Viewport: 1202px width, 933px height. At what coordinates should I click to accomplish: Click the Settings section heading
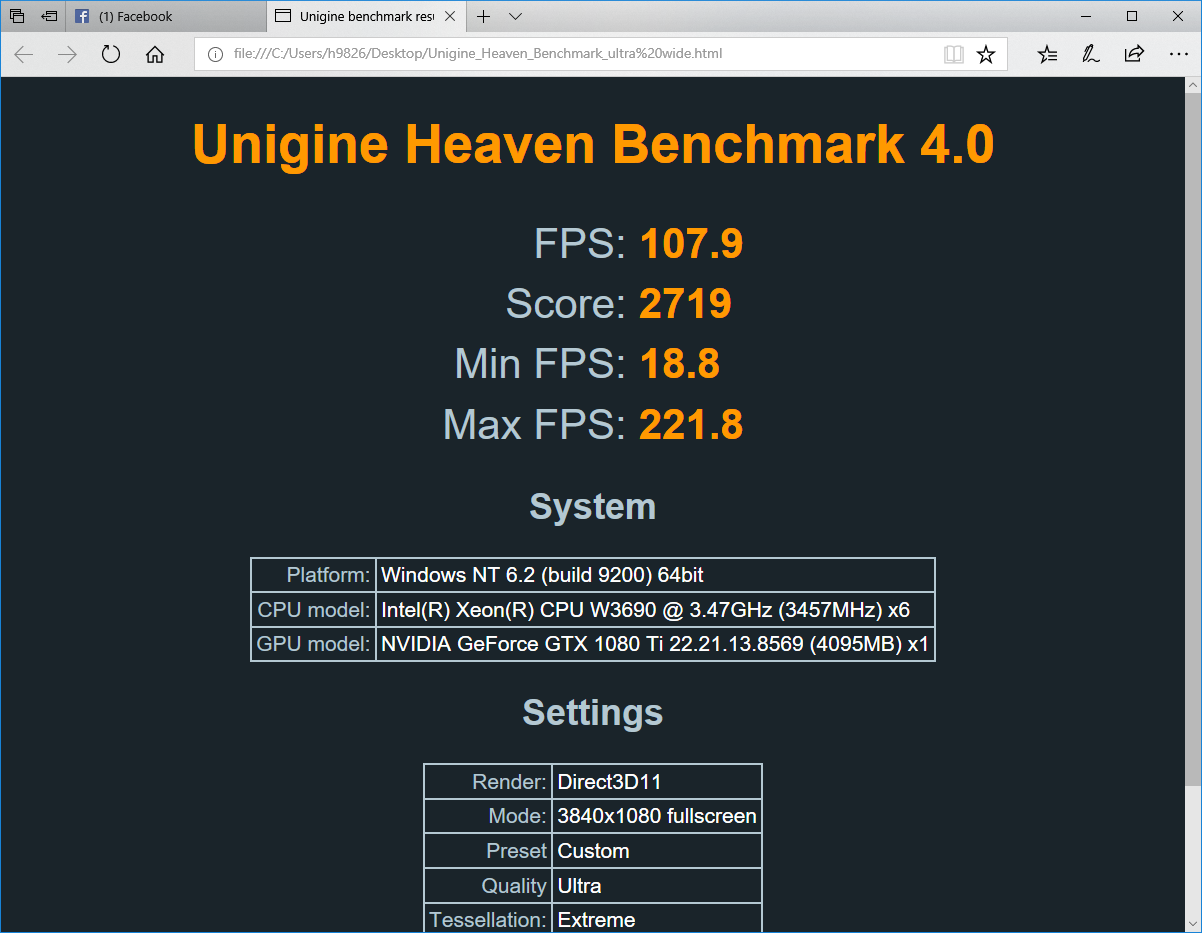point(593,712)
